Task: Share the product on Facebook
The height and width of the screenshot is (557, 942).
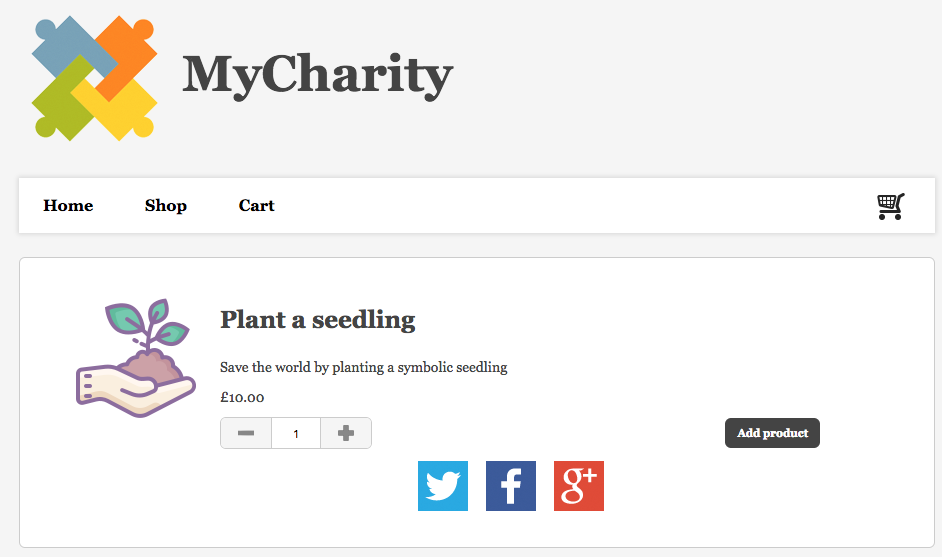Action: click(511, 486)
